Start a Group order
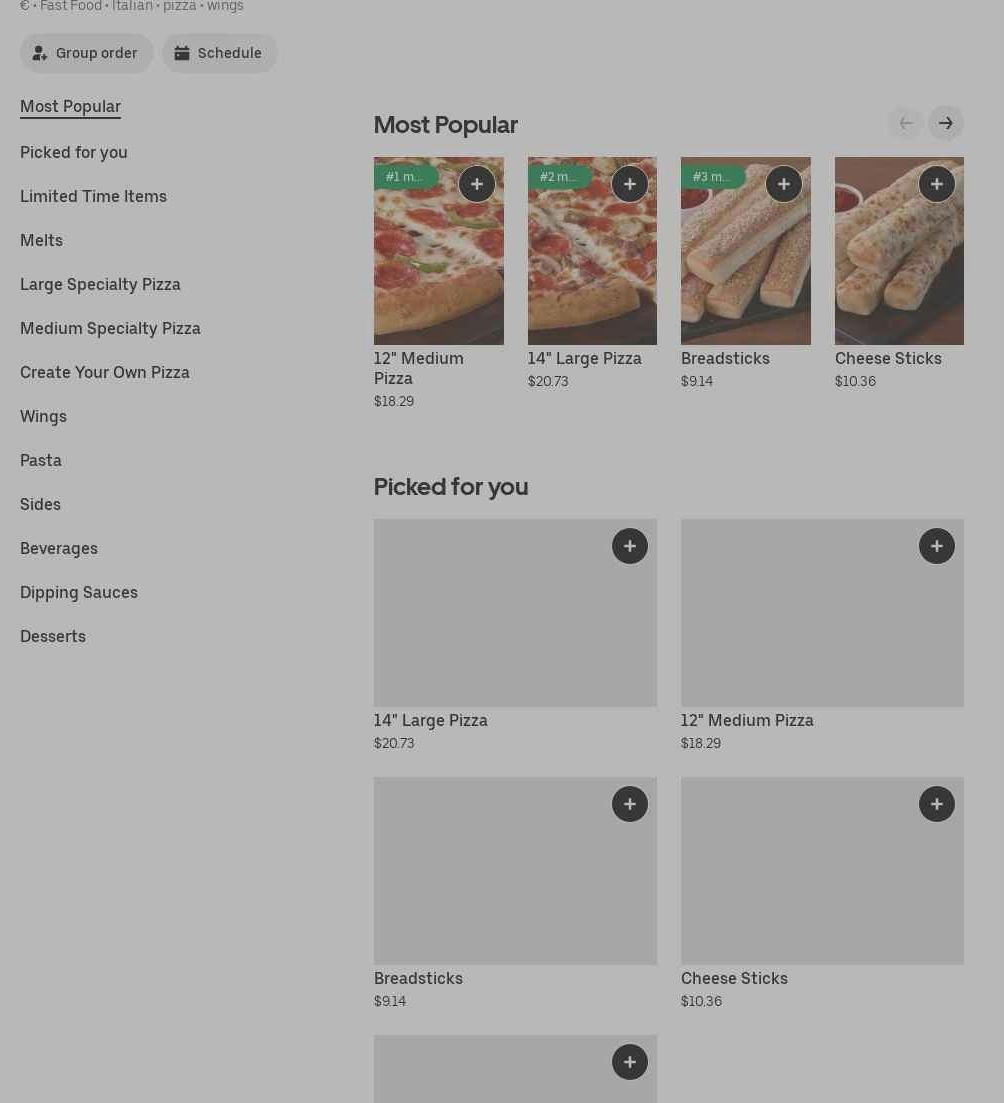The width and height of the screenshot is (1004, 1103). click(x=86, y=53)
